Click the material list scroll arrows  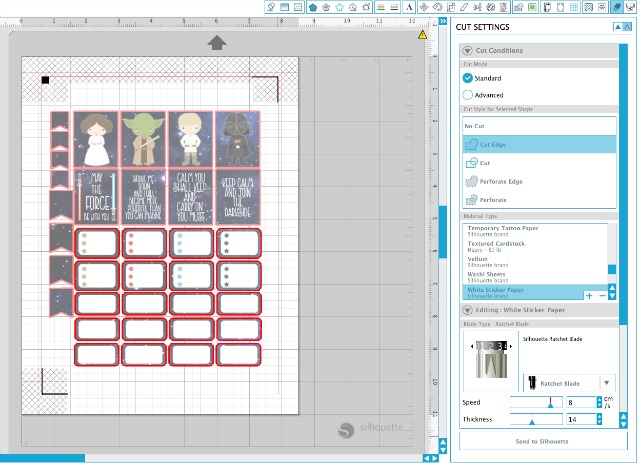(x=612, y=292)
